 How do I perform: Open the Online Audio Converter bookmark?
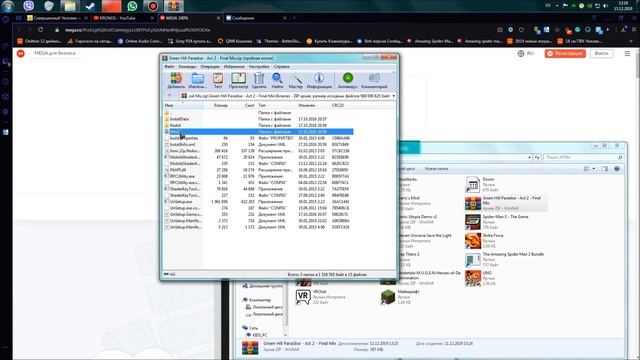(140, 41)
